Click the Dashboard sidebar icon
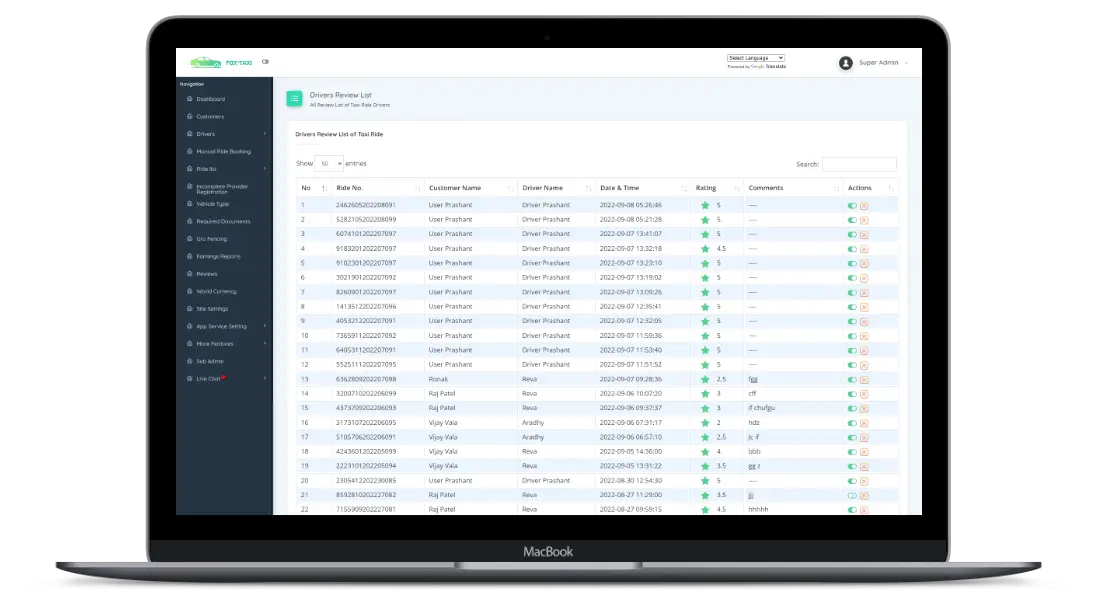Screen dimensions: 1100x600 click(189, 99)
